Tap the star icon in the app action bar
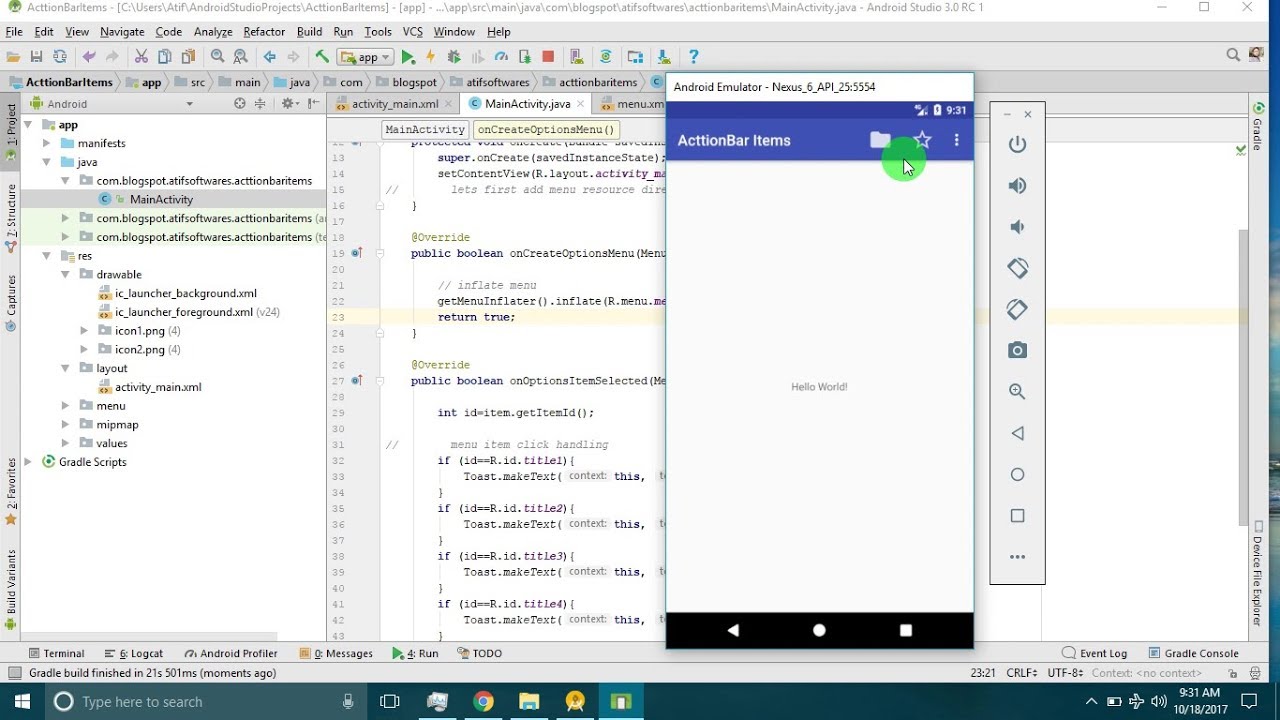Image resolution: width=1280 pixels, height=720 pixels. click(922, 140)
